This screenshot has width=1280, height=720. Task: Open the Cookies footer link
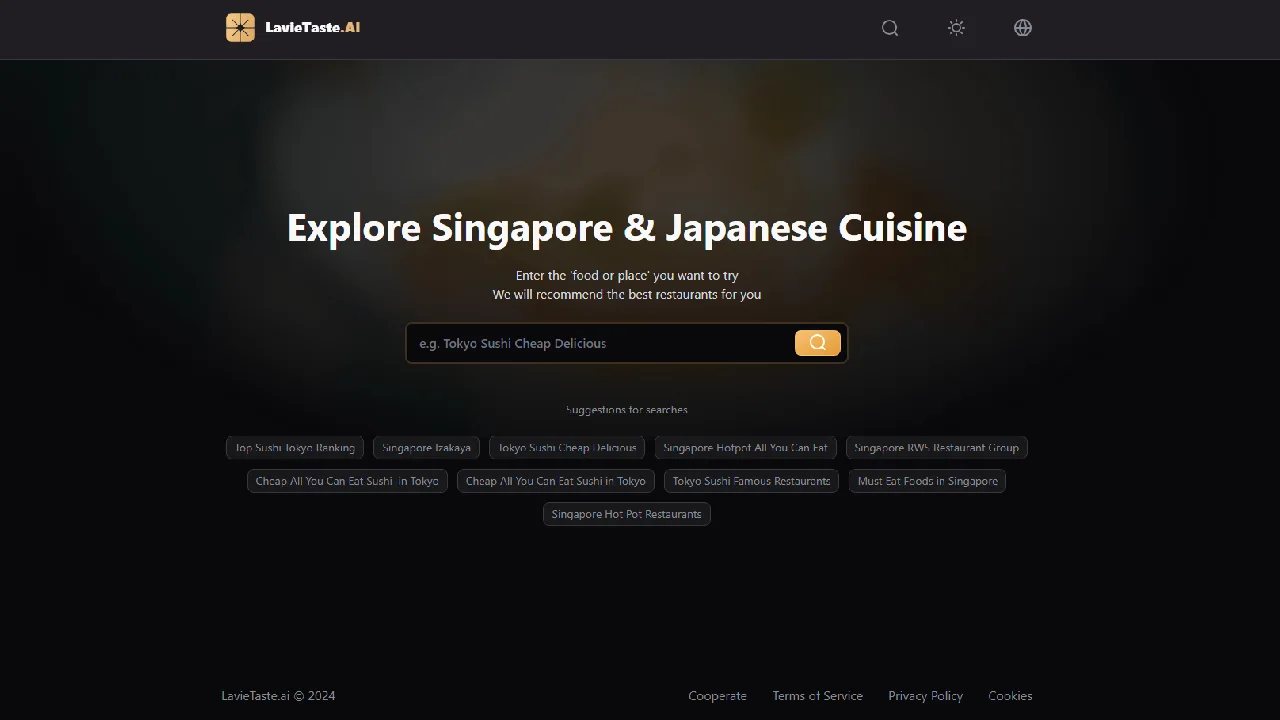tap(1010, 696)
